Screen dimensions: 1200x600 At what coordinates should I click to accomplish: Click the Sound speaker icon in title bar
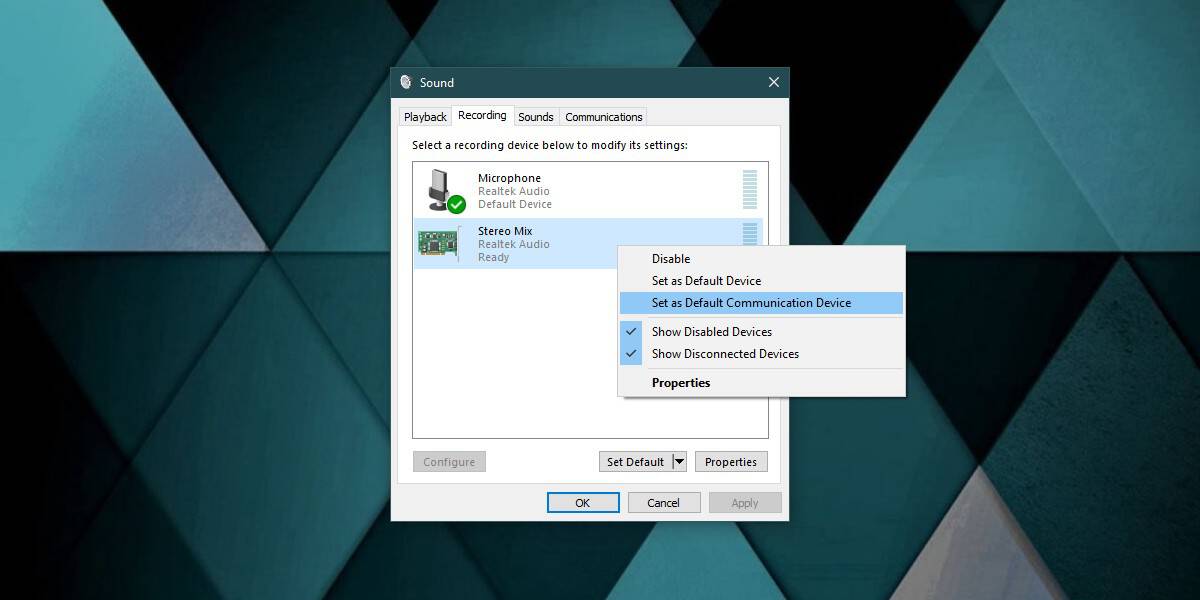pyautogui.click(x=406, y=82)
